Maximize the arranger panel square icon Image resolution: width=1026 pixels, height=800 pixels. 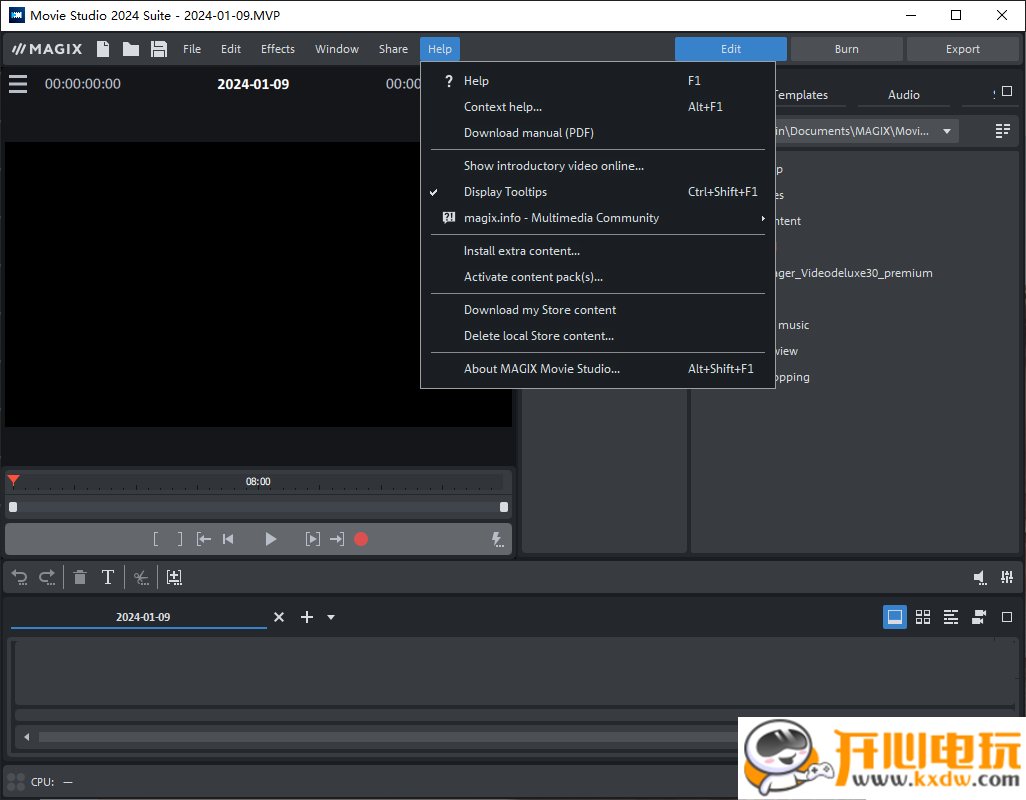[1007, 617]
